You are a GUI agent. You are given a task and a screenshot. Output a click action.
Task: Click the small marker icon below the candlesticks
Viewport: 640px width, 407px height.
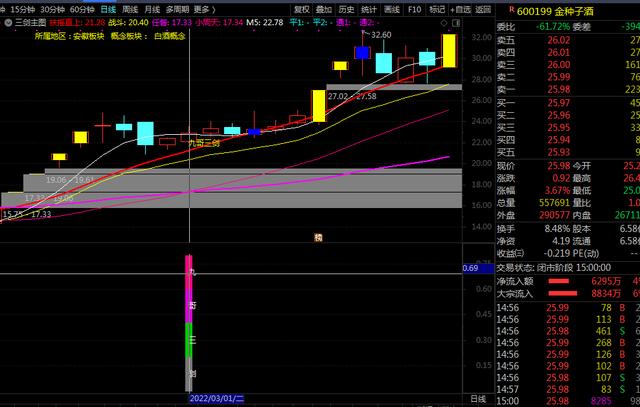[x=318, y=237]
